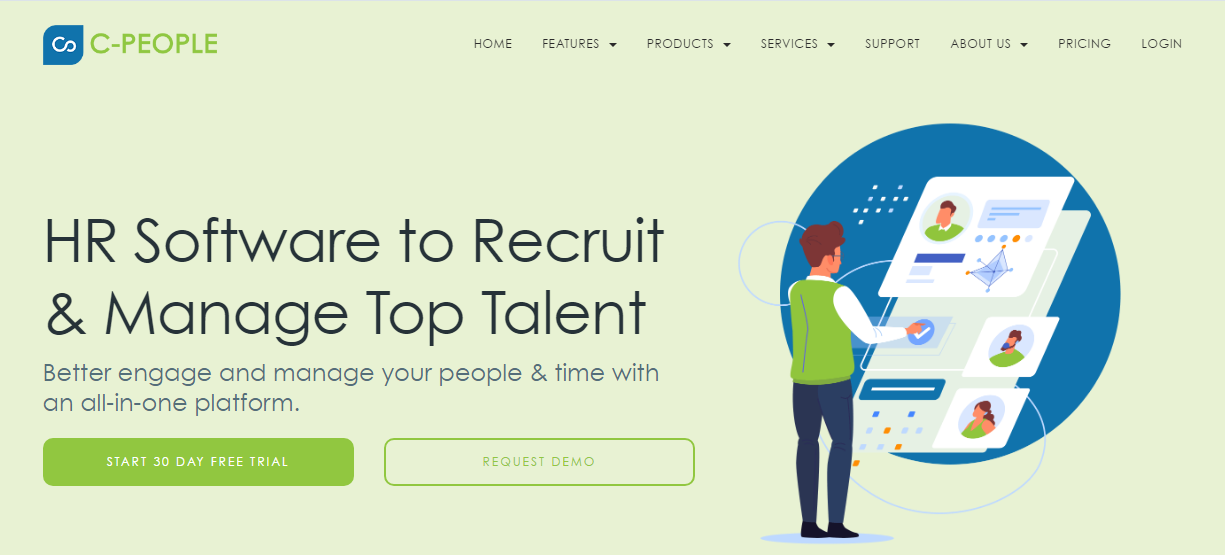This screenshot has height=555, width=1225.
Task: Expand the ABOUT US dropdown
Action: pos(989,44)
